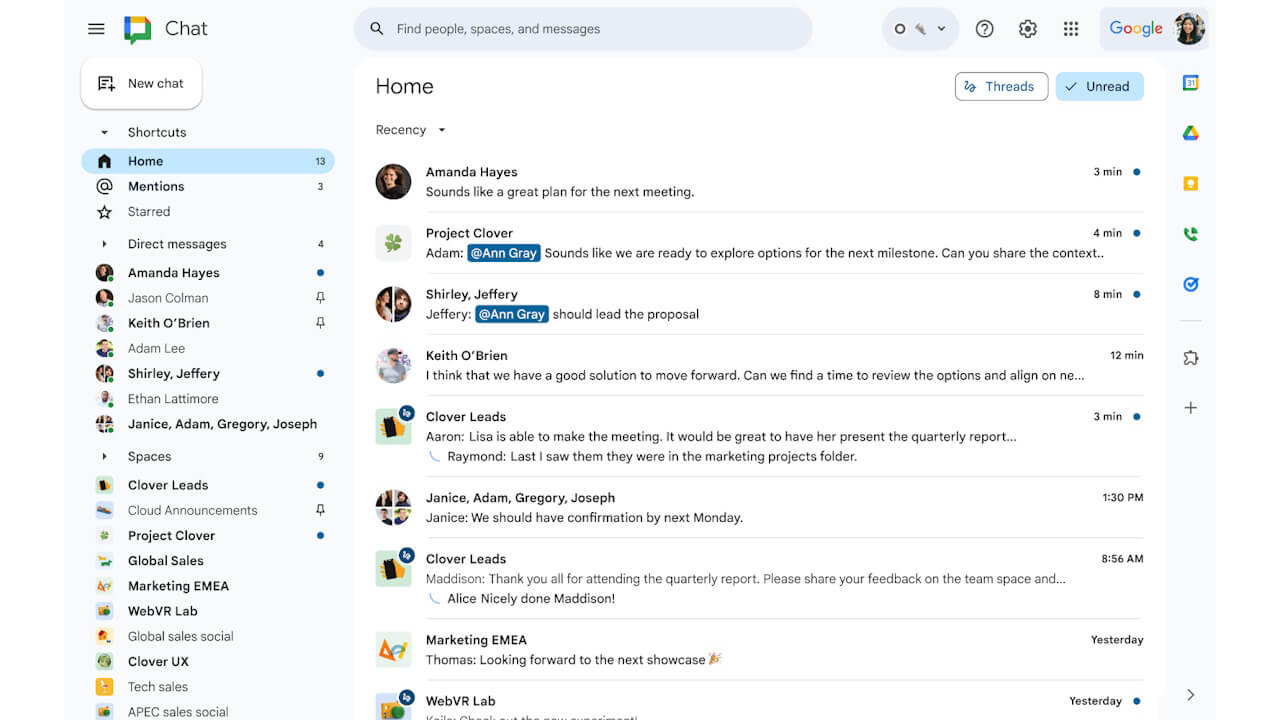Open the Google apps grid launcher
Image resolution: width=1280 pixels, height=720 pixels.
click(1071, 28)
